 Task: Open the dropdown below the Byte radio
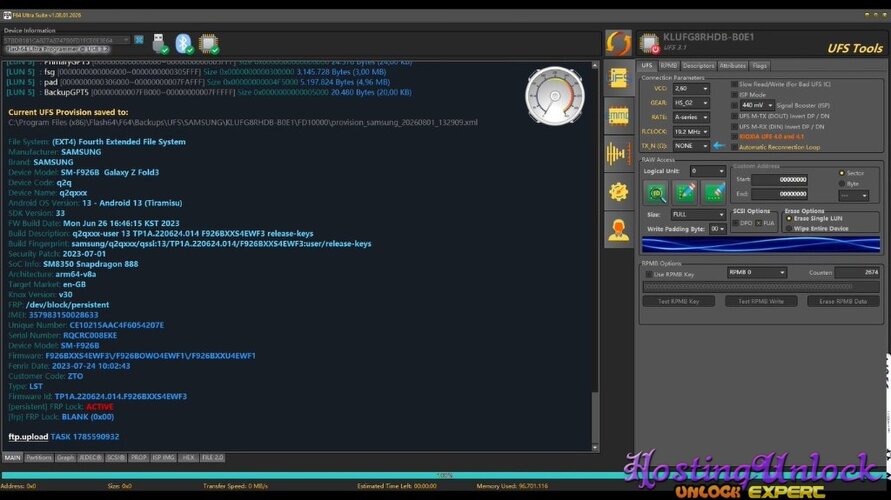[x=853, y=195]
